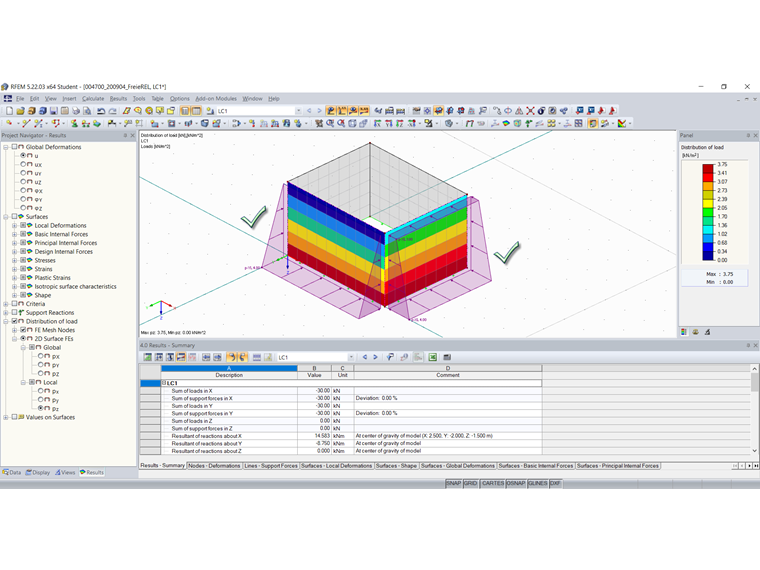This screenshot has height=570, width=760.
Task: Open the File menu
Action: click(x=20, y=99)
